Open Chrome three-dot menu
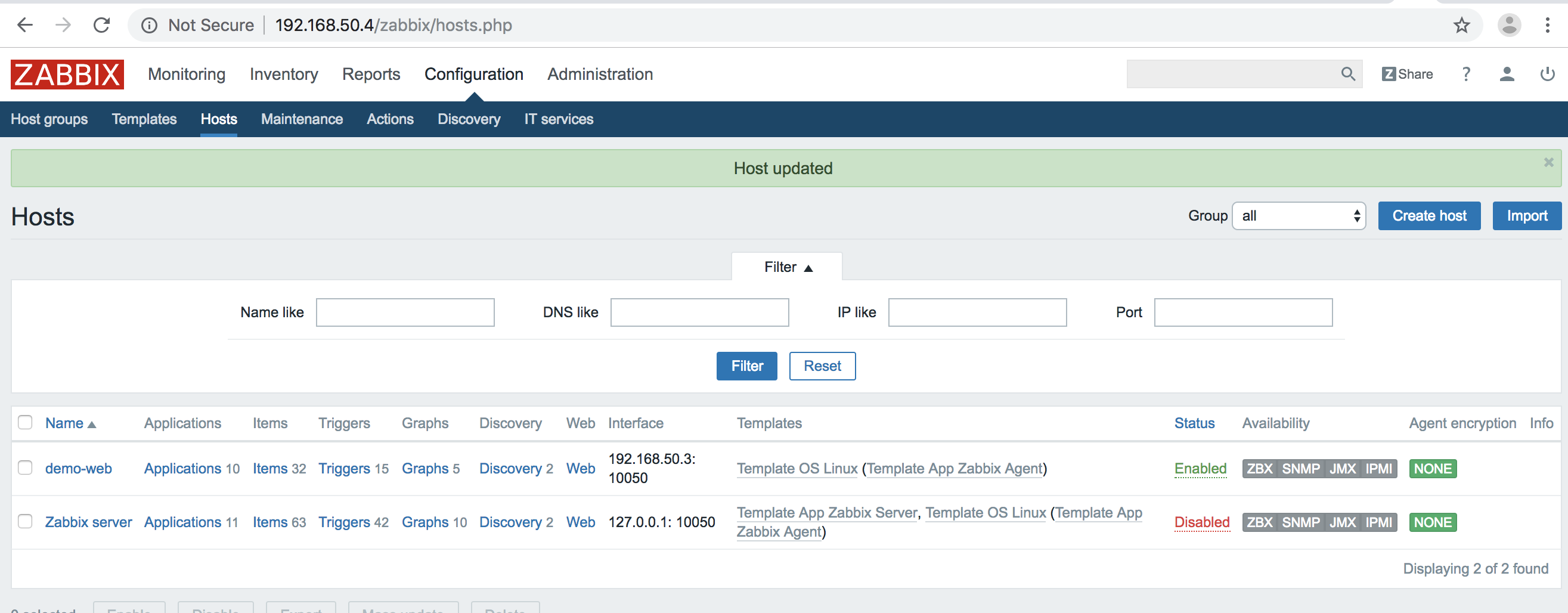Viewport: 1568px width, 613px height. (x=1547, y=25)
